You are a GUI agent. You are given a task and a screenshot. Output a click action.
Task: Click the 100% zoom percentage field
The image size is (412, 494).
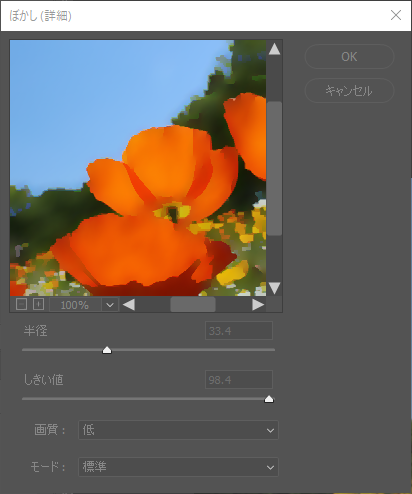coord(75,305)
